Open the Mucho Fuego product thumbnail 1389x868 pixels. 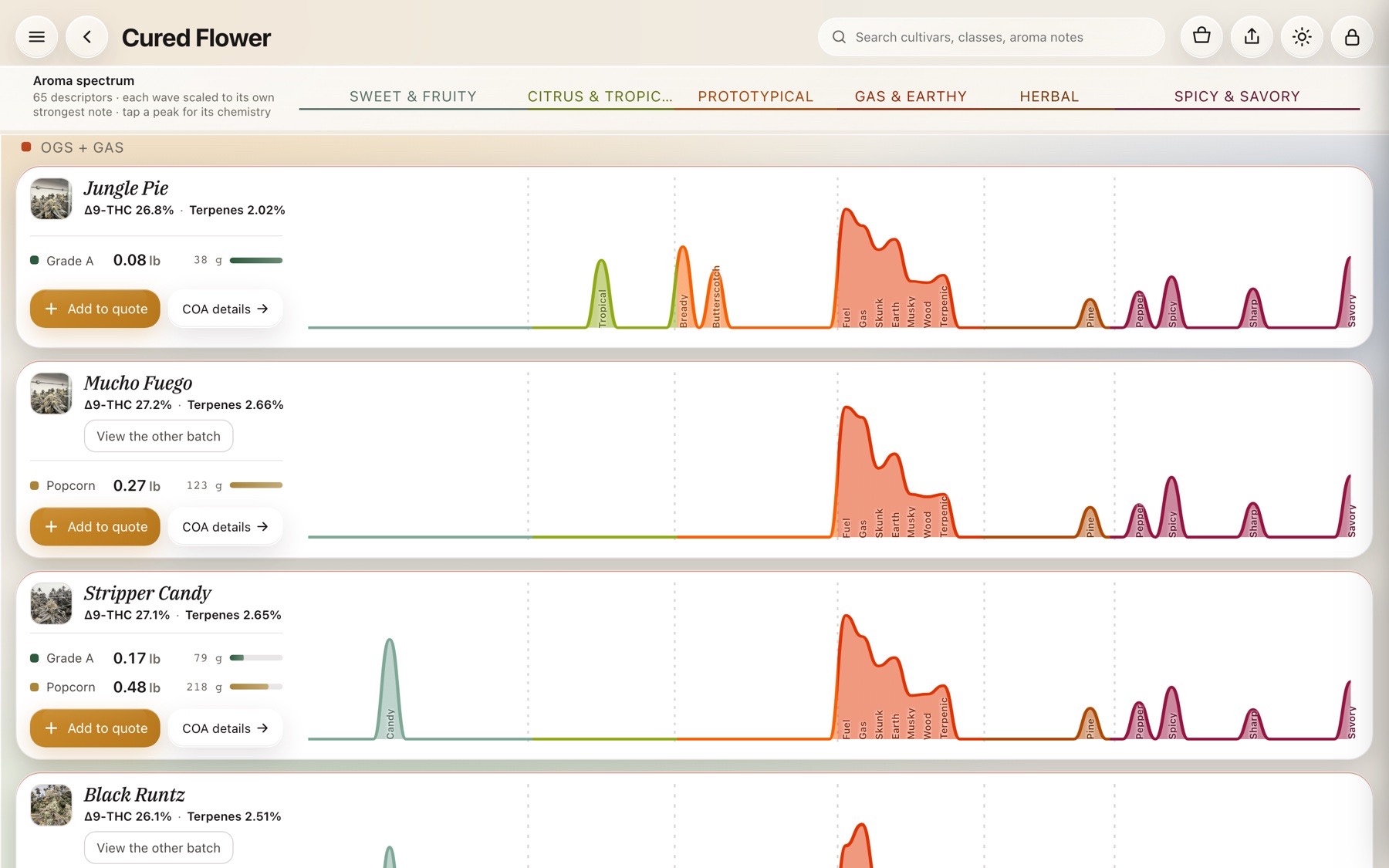pyautogui.click(x=51, y=393)
